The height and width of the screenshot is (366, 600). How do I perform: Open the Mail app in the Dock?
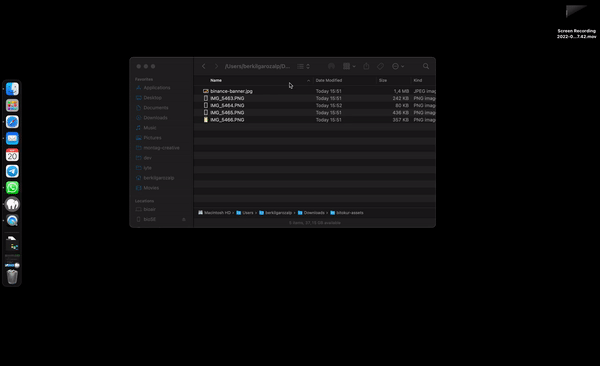pyautogui.click(x=12, y=138)
